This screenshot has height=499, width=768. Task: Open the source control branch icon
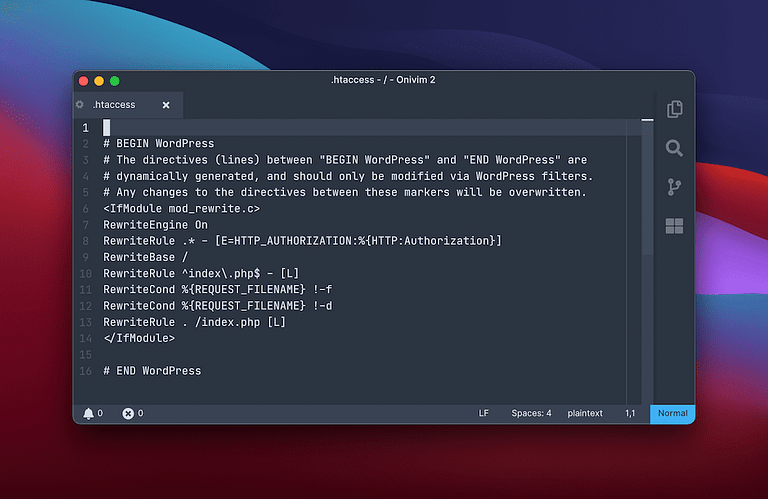(x=675, y=187)
